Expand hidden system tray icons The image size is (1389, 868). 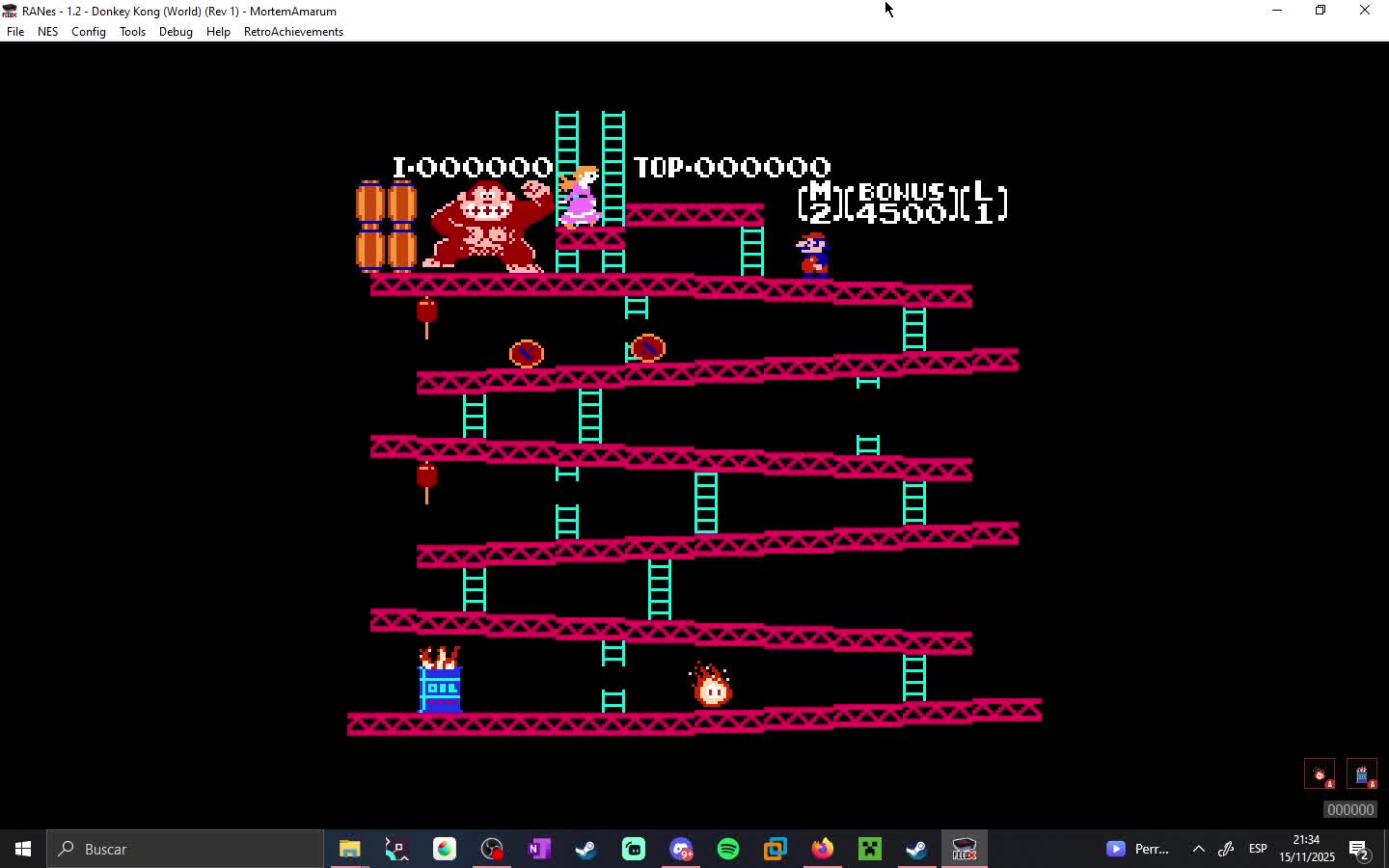[x=1198, y=849]
